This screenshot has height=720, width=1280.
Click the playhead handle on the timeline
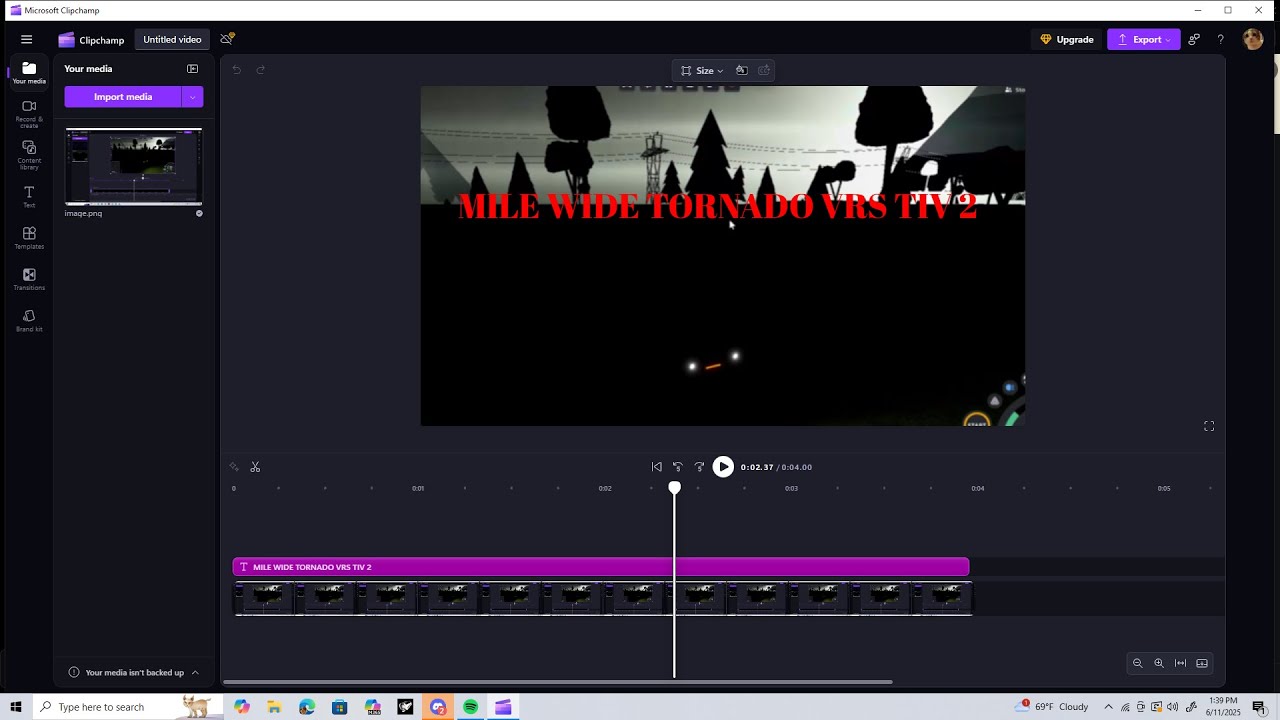675,487
